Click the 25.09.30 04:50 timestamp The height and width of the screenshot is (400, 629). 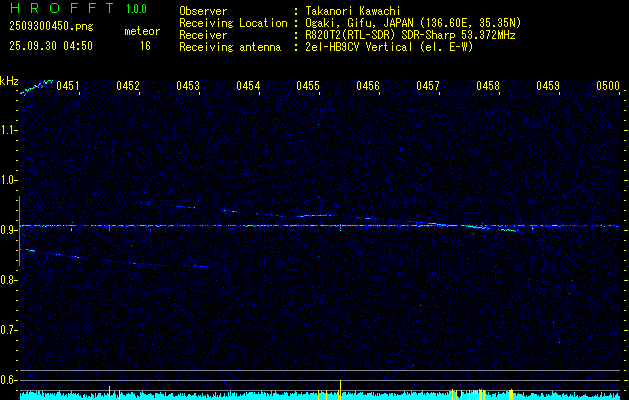pos(50,46)
